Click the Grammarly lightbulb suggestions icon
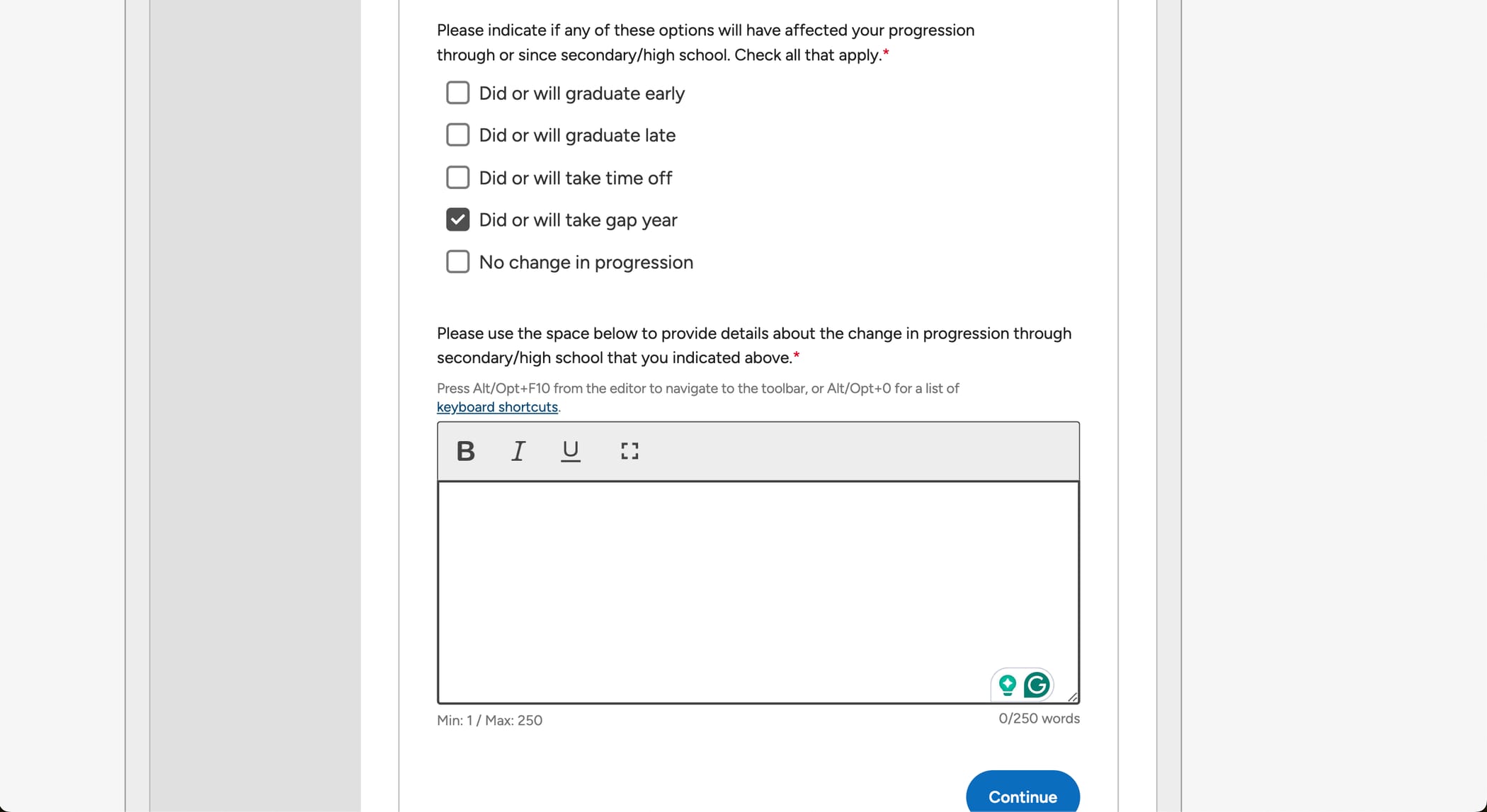The width and height of the screenshot is (1487, 812). click(1008, 685)
